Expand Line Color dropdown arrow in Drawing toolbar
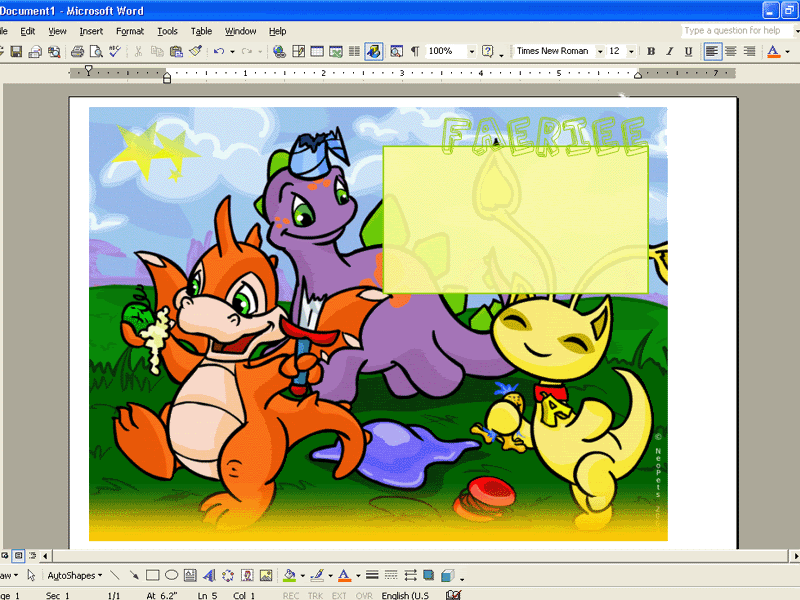This screenshot has height=600, width=800. (x=330, y=576)
